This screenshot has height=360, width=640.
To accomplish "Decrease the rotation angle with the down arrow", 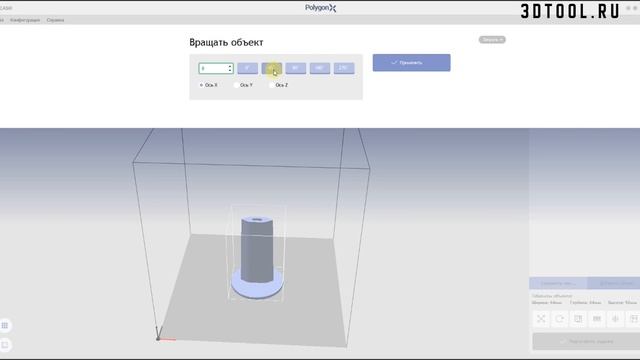I will (230, 71).
